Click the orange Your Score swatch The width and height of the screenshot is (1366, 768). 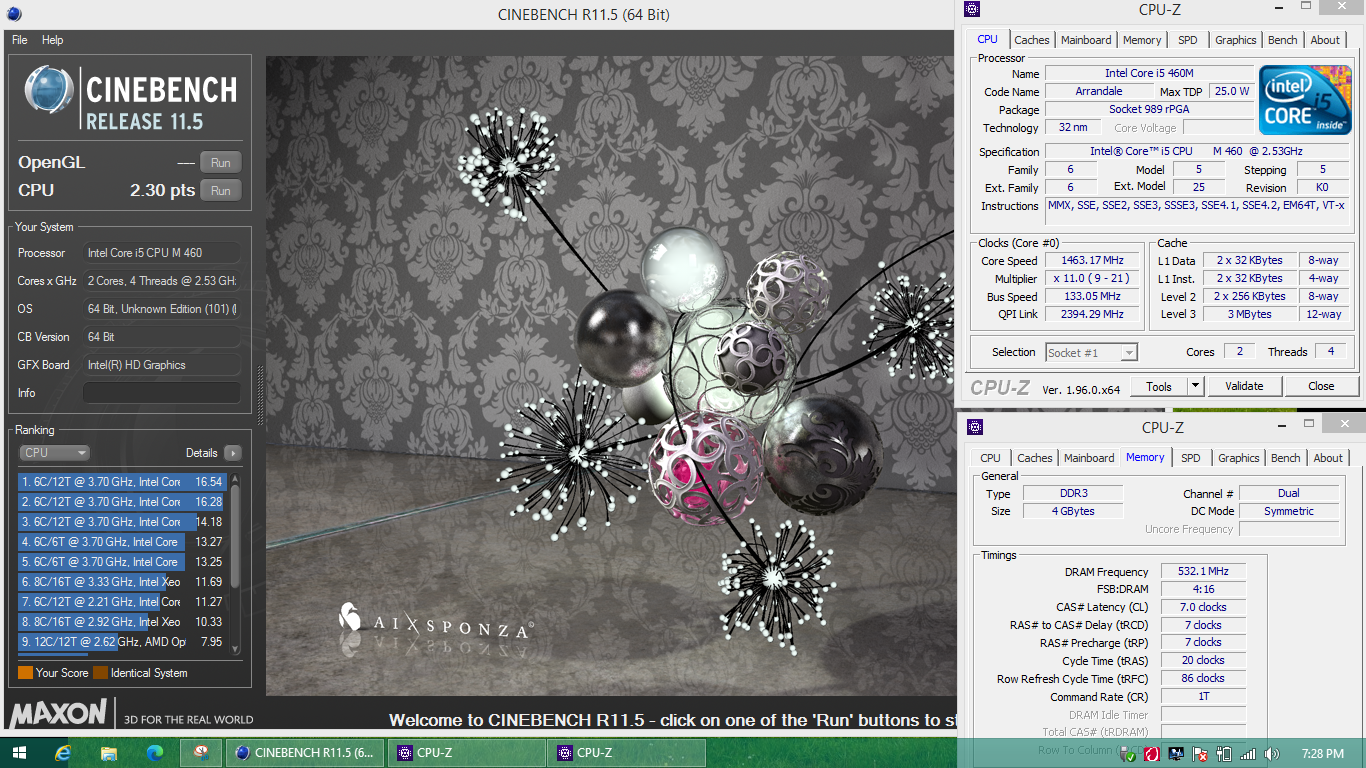pos(25,673)
